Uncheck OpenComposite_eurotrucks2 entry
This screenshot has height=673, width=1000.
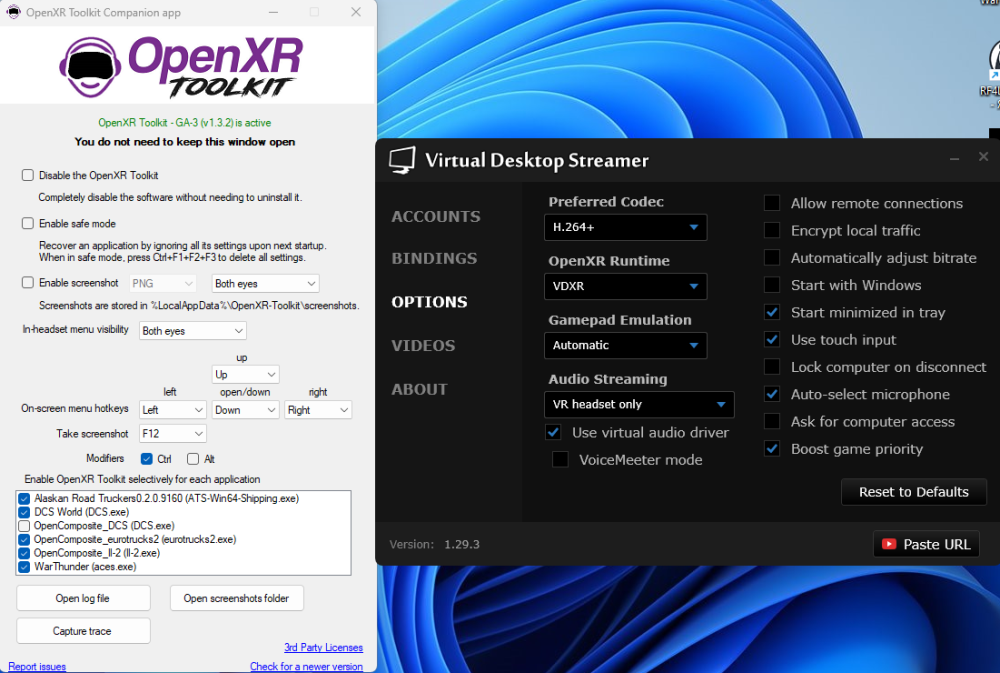click(24, 539)
